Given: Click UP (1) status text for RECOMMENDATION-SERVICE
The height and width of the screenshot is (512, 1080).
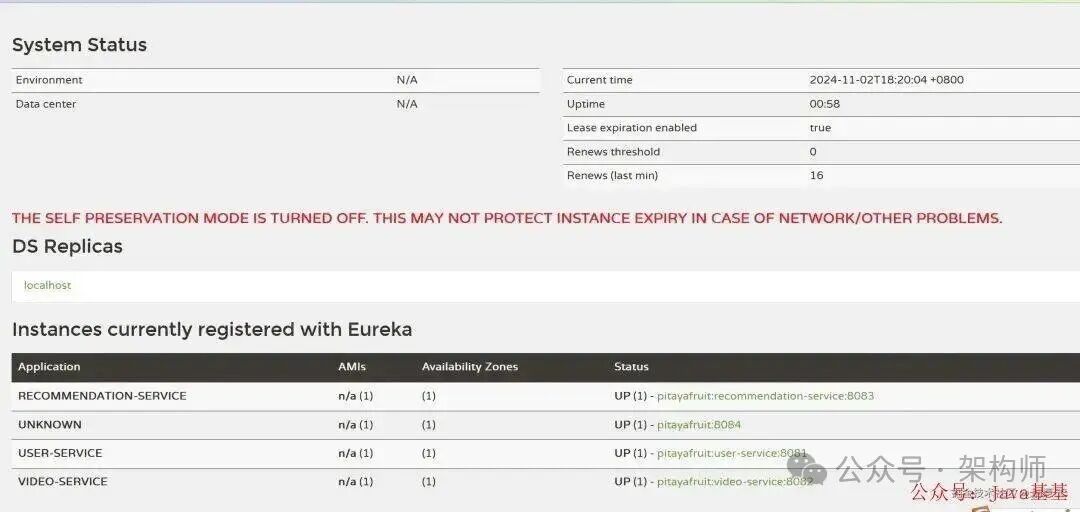Looking at the screenshot, I should pos(630,396).
